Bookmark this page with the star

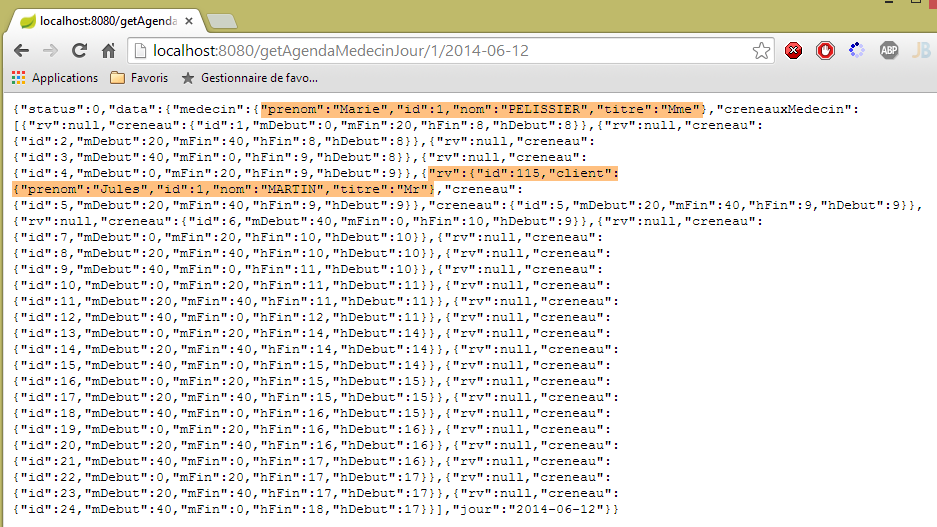(761, 50)
